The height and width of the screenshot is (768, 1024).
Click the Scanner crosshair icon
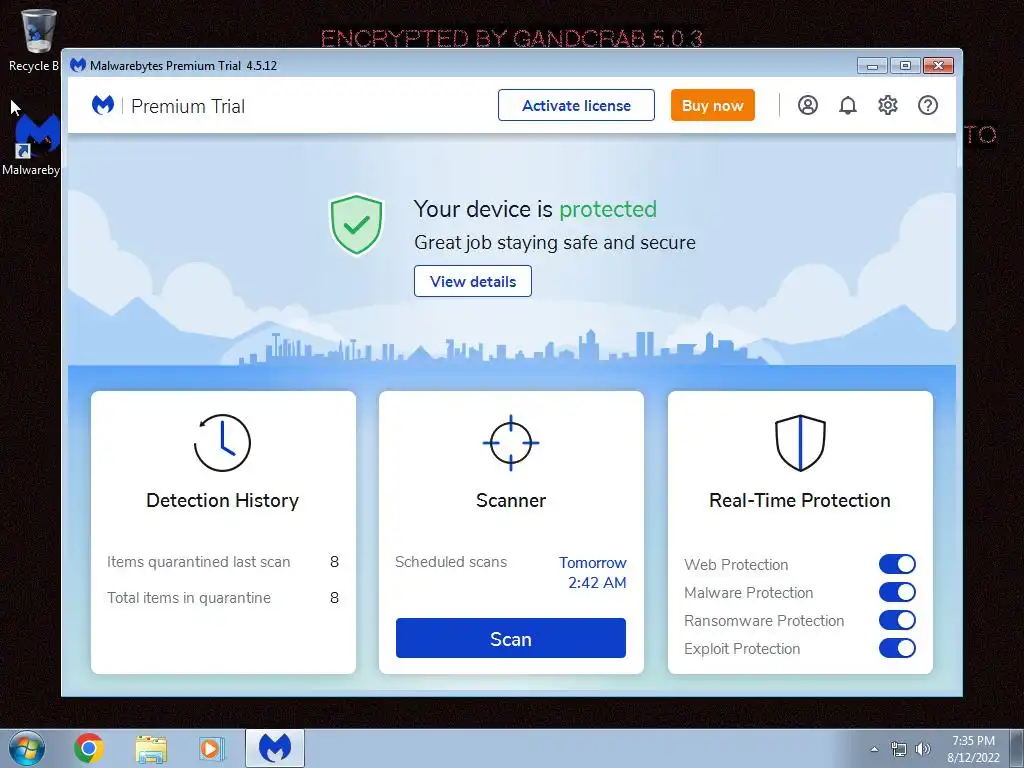coord(511,443)
